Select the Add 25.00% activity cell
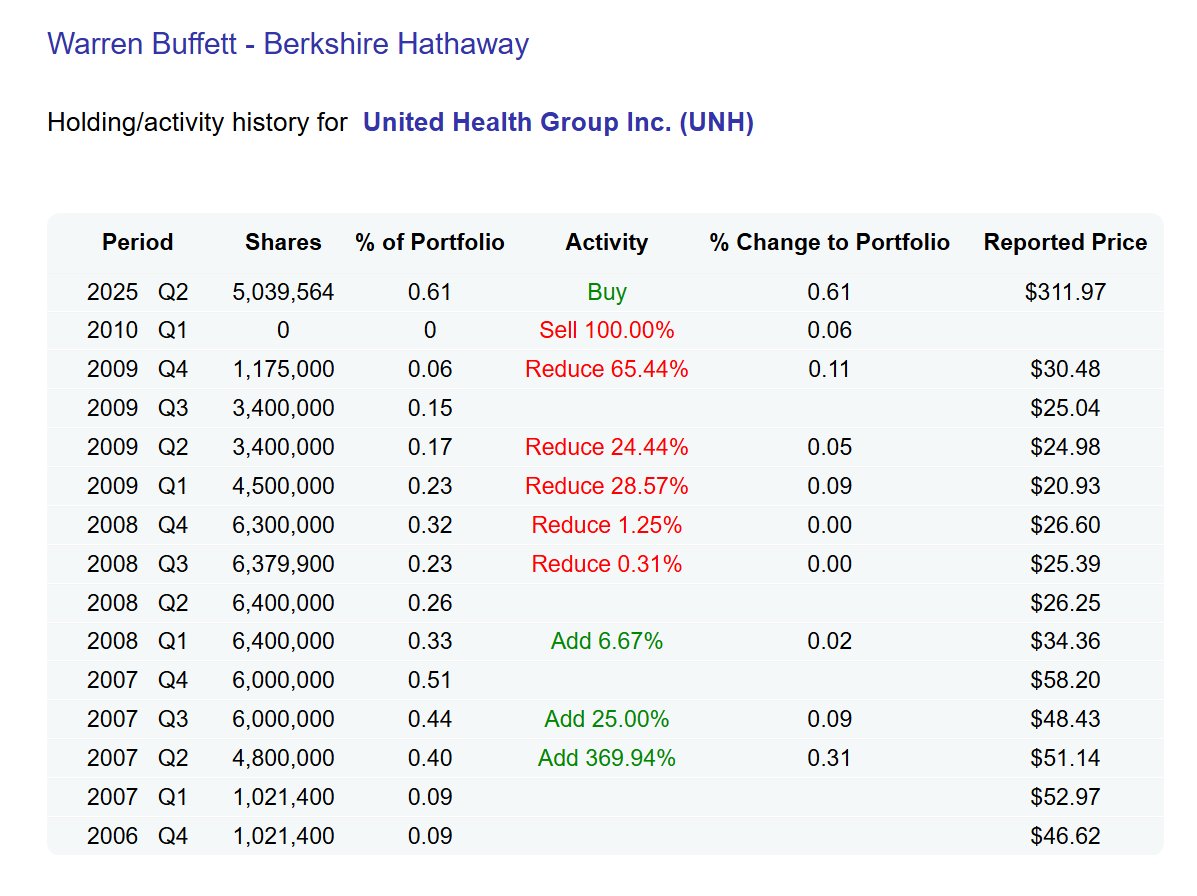This screenshot has height=896, width=1197. pyautogui.click(x=607, y=719)
